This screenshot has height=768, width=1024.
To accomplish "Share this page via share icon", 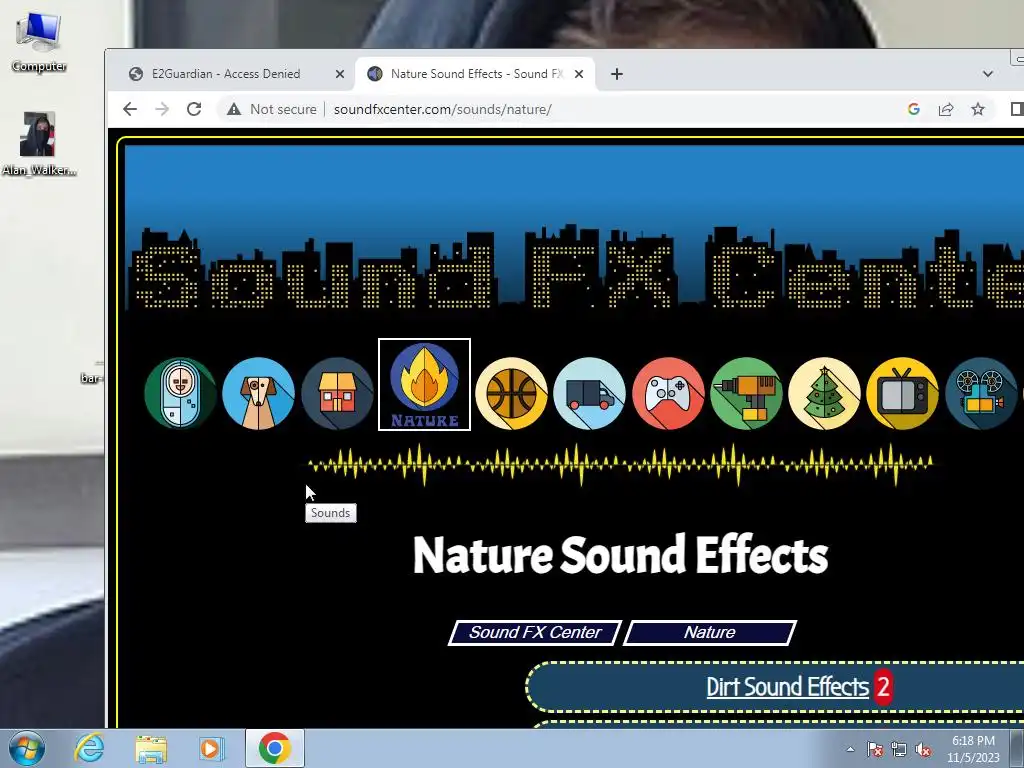I will (946, 109).
